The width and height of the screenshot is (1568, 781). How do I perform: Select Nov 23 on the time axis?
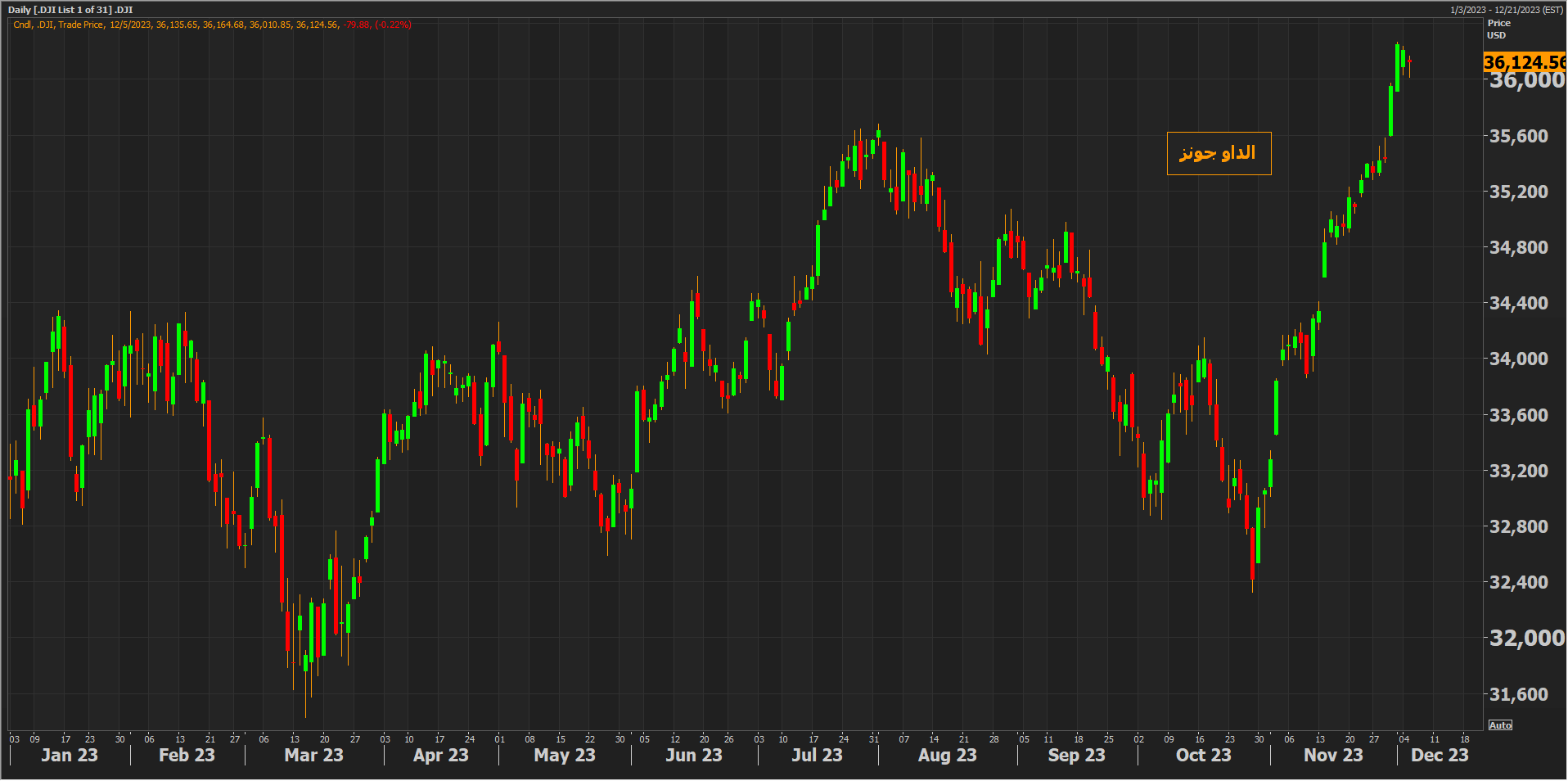point(1332,755)
